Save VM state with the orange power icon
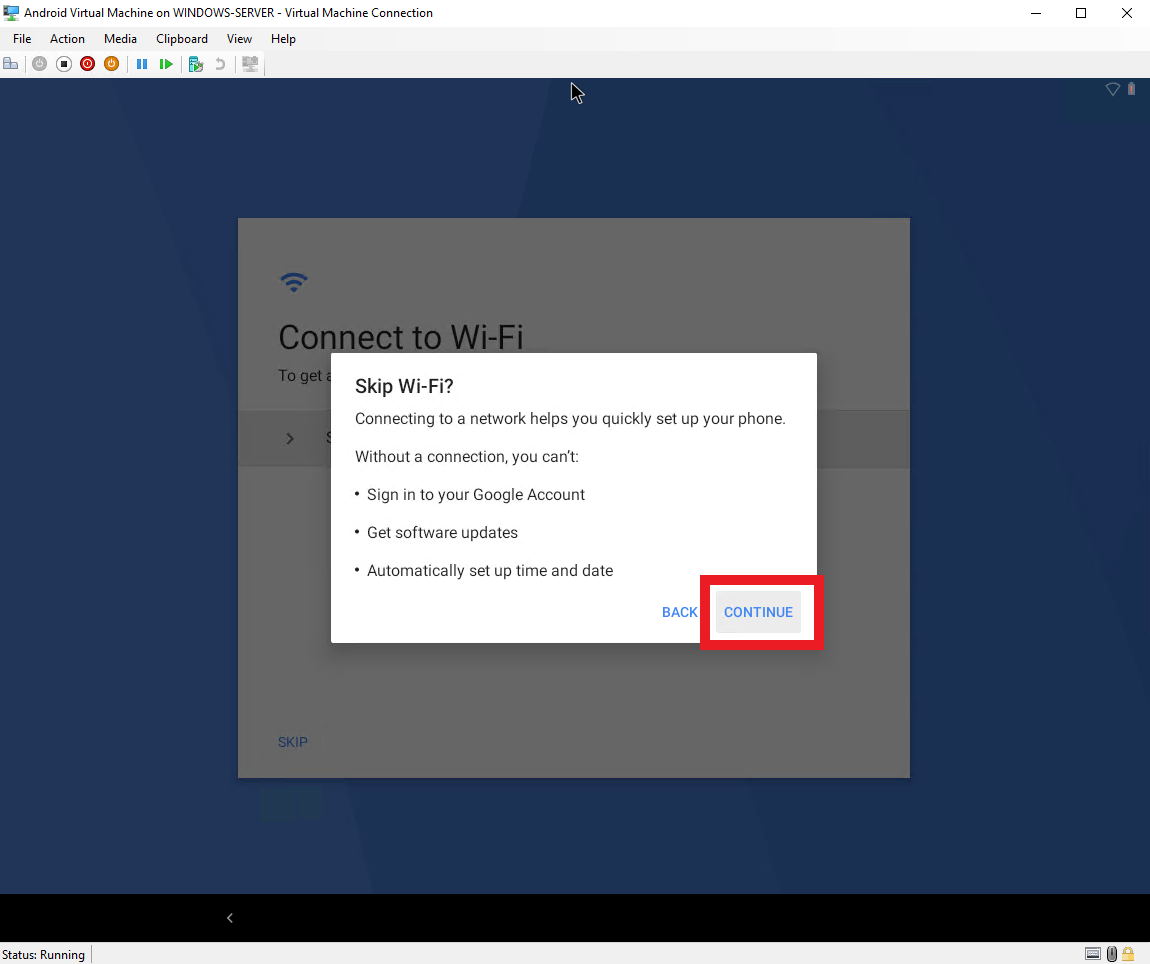 111,64
